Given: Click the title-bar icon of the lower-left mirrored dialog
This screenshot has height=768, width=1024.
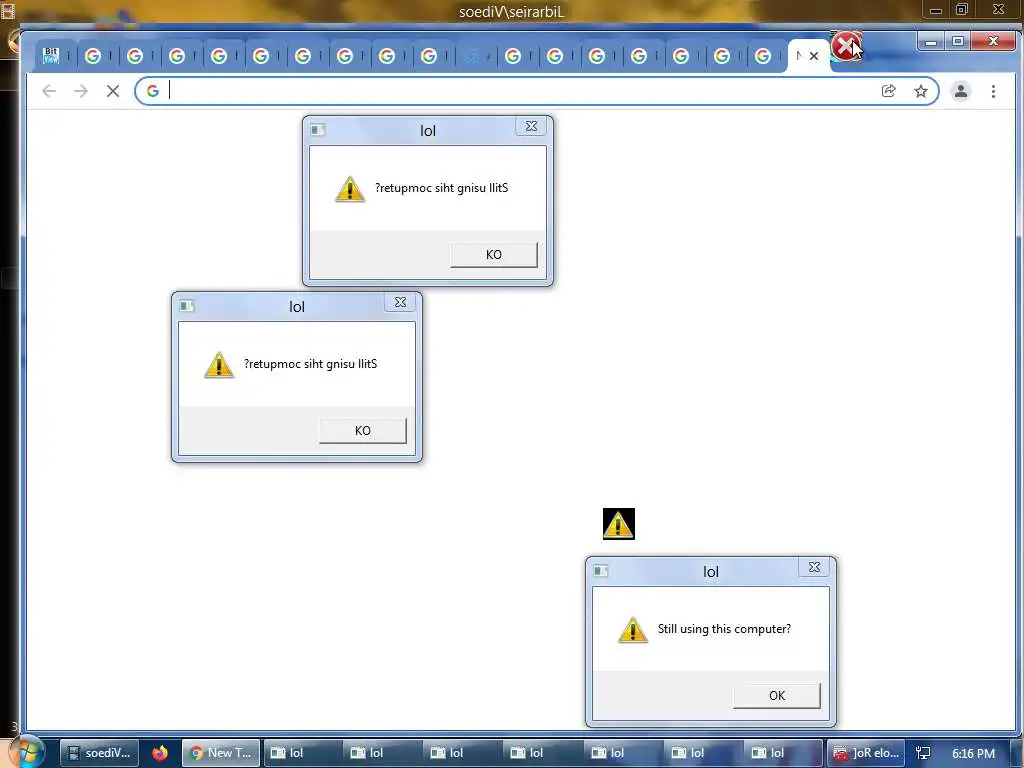Looking at the screenshot, I should coord(187,306).
